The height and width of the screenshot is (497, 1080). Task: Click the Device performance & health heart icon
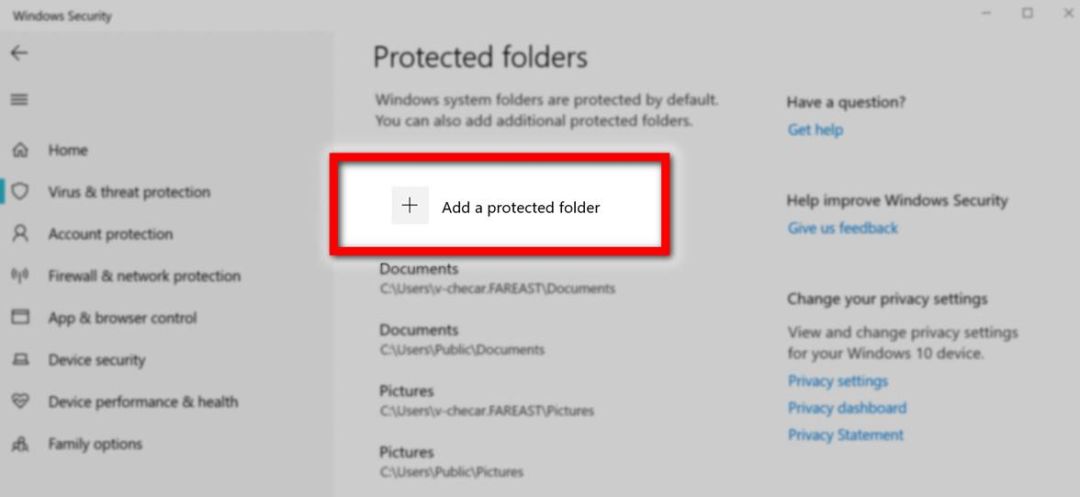(19, 402)
